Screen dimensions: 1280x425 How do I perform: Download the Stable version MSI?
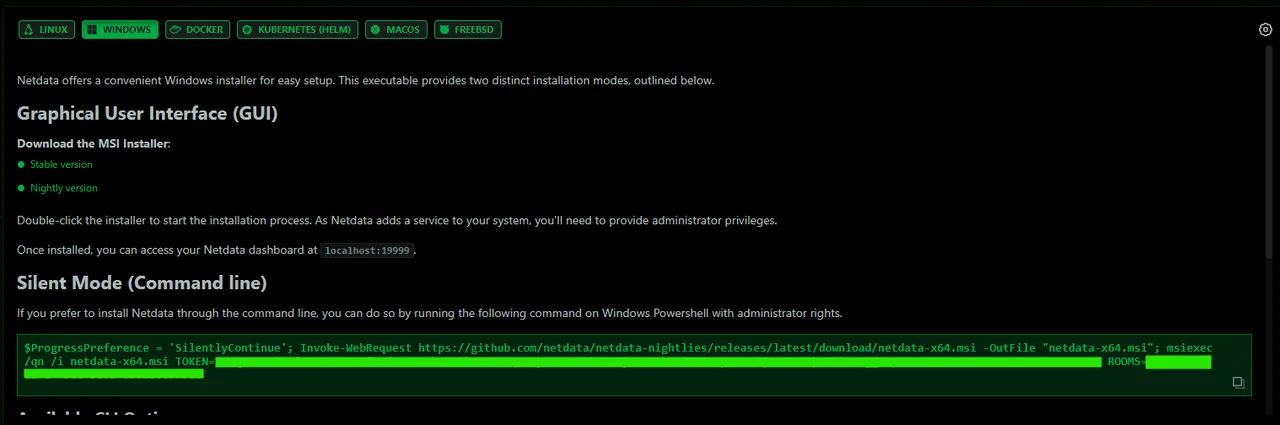click(61, 164)
